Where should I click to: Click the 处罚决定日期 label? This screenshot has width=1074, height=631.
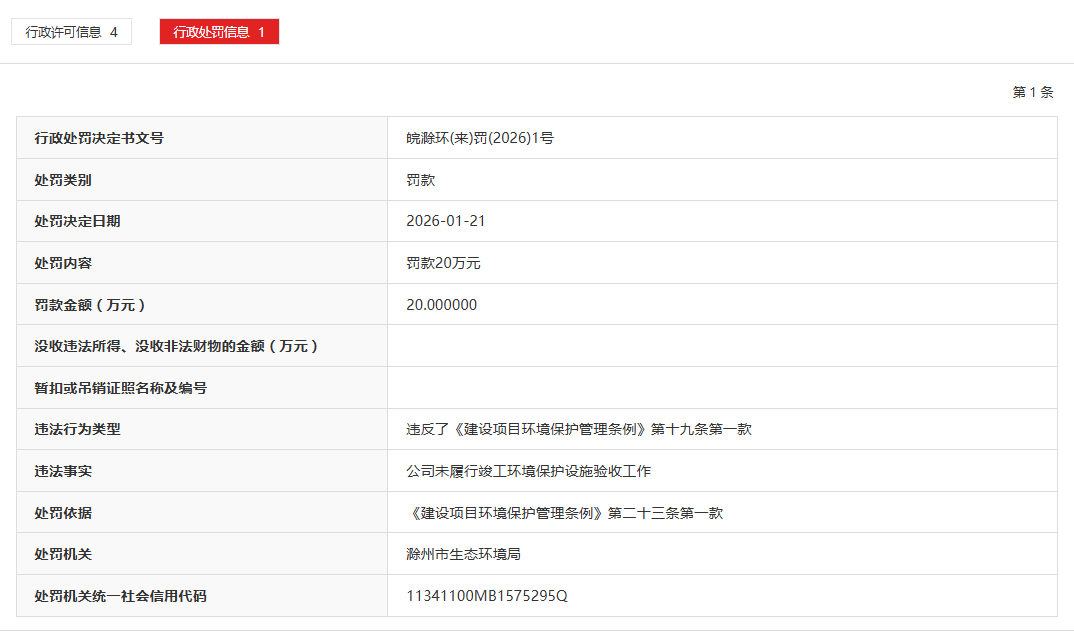77,221
